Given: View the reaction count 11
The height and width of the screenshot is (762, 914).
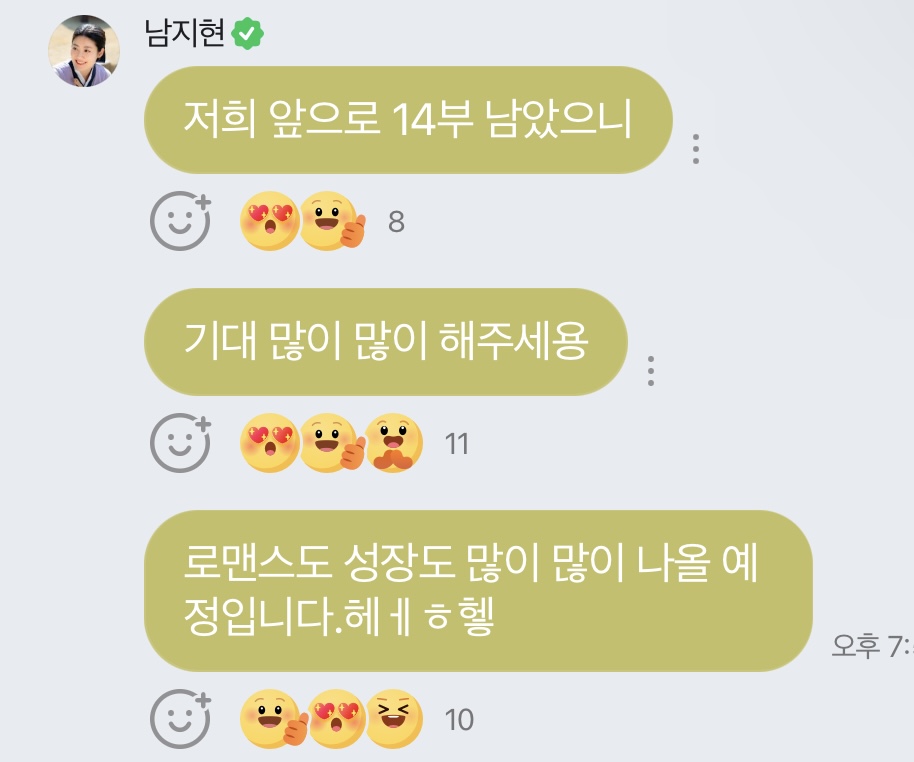Looking at the screenshot, I should [456, 444].
